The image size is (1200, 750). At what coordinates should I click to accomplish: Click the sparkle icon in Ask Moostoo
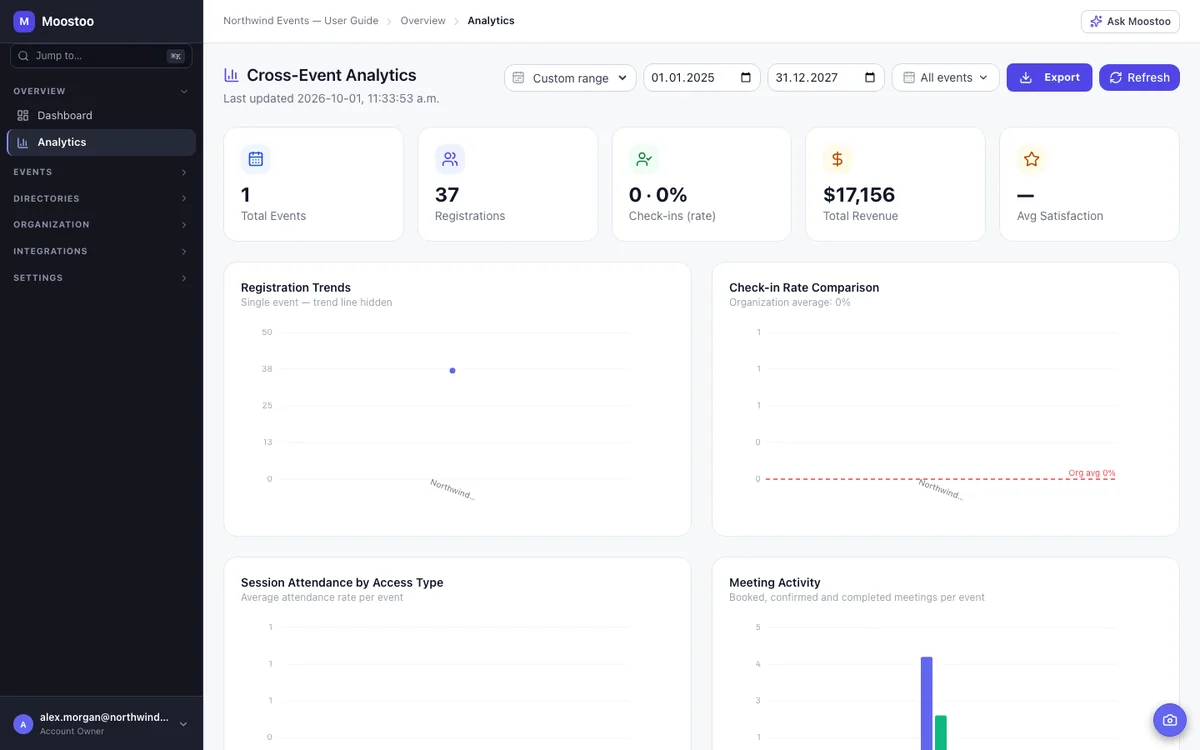[x=1096, y=21]
